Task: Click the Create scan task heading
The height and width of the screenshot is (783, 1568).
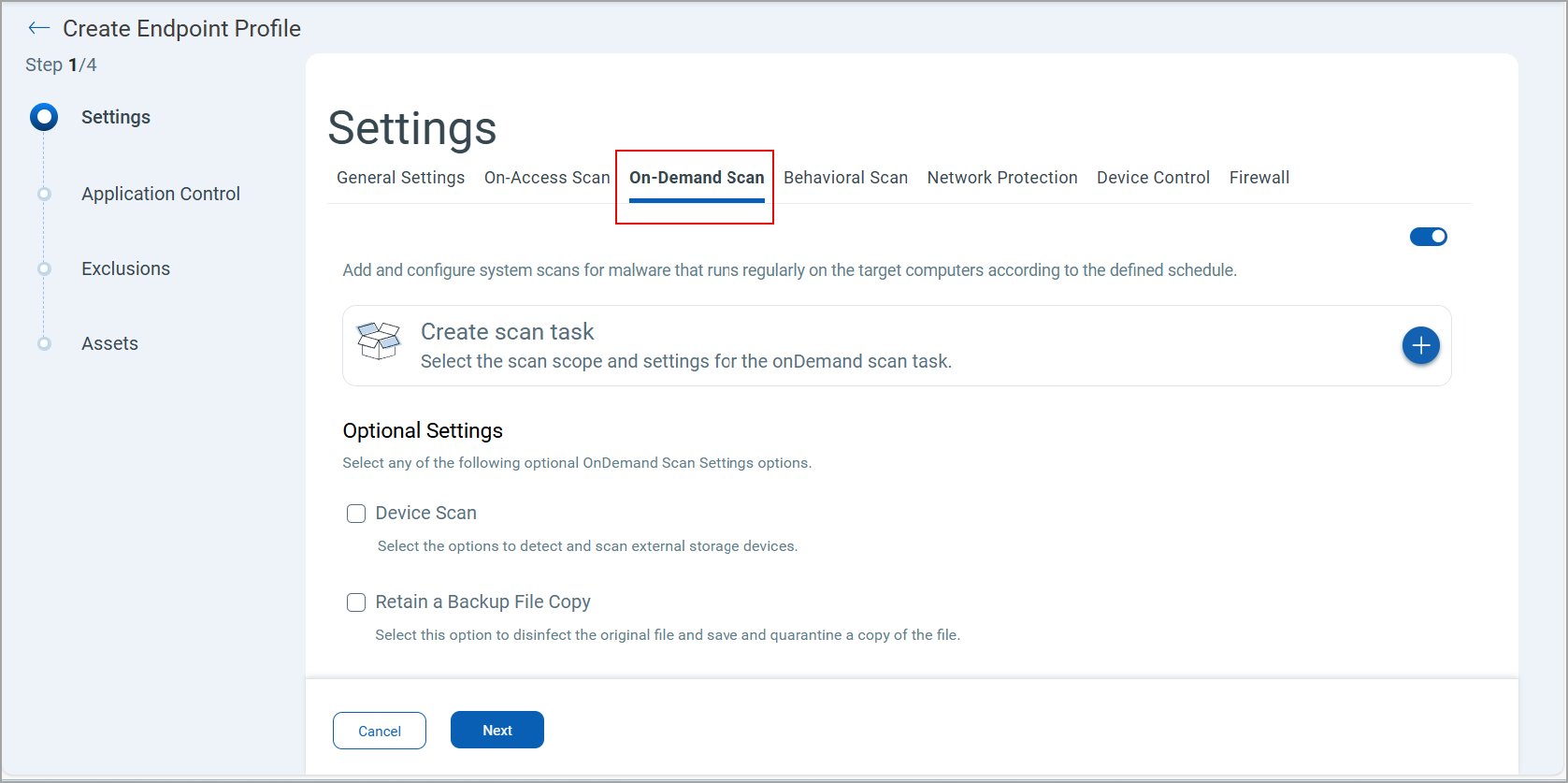Action: (507, 332)
